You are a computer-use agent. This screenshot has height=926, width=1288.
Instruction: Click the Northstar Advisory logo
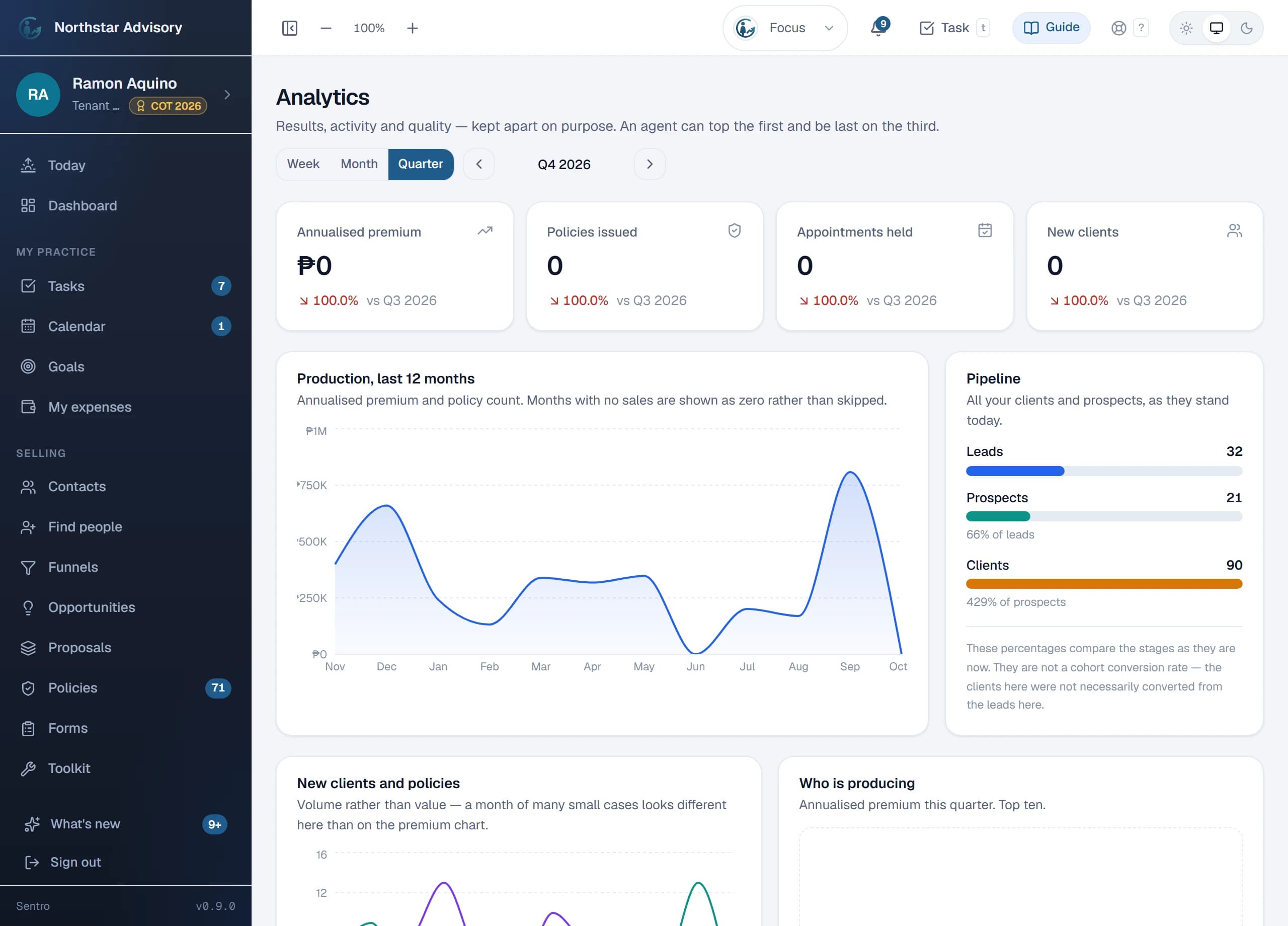30,27
